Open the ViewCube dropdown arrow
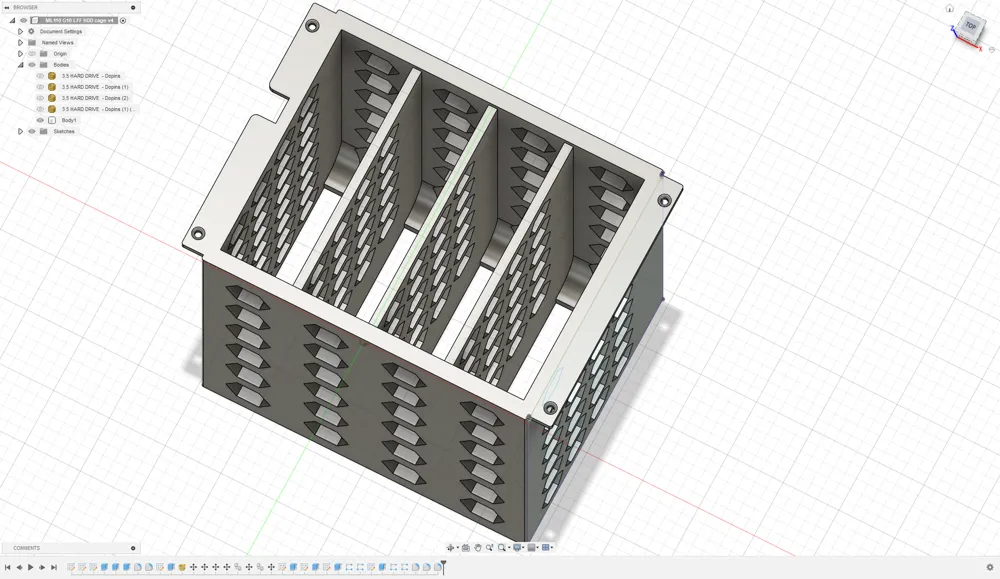The width and height of the screenshot is (1000, 579). click(992, 49)
